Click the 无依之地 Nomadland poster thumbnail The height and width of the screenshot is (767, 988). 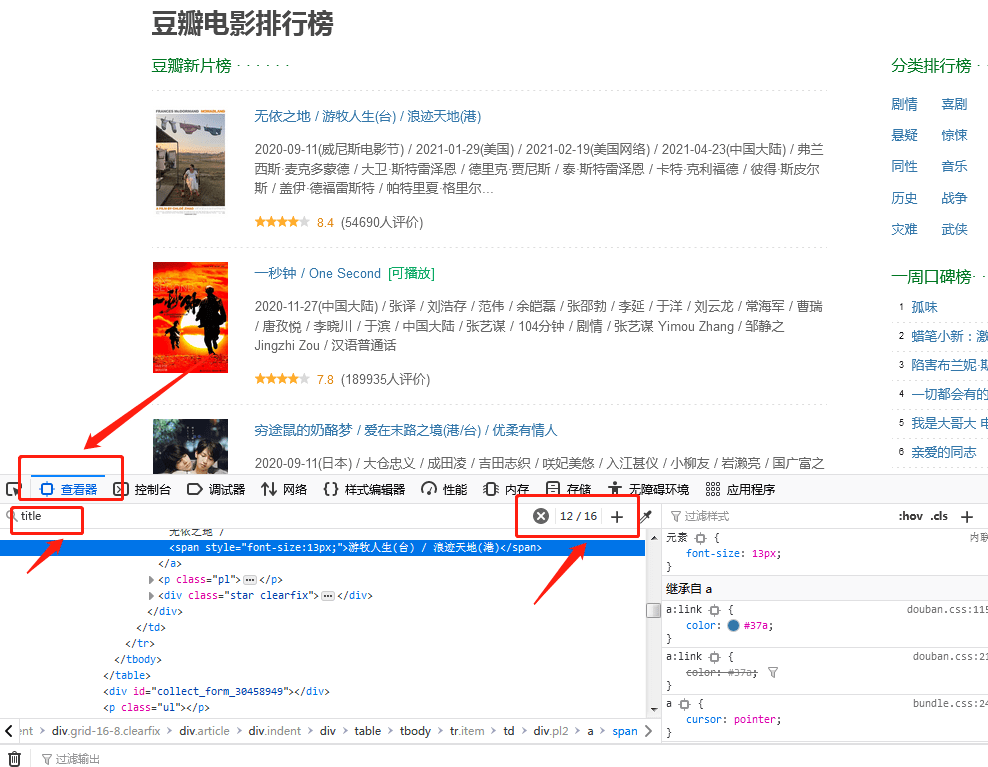[190, 162]
